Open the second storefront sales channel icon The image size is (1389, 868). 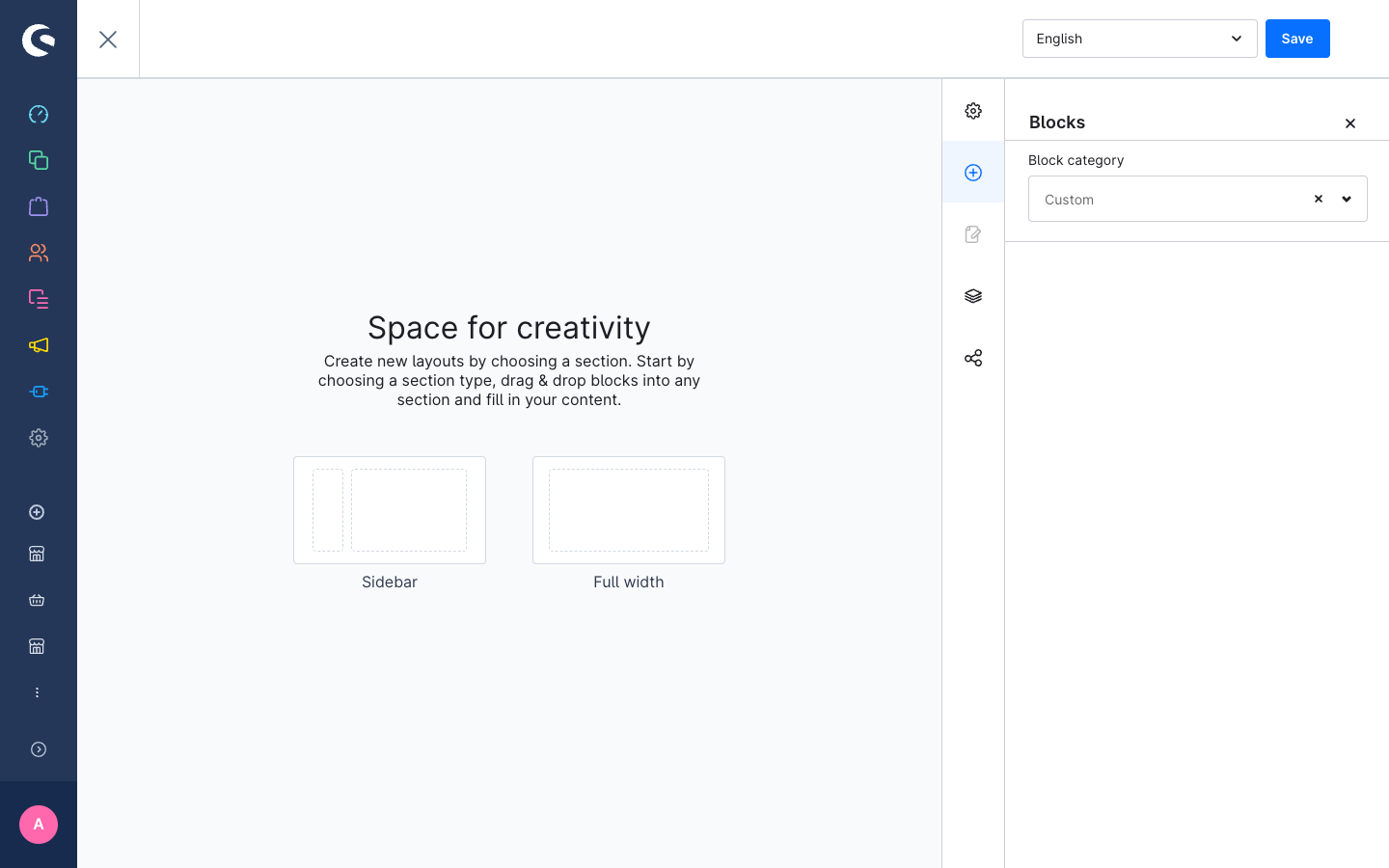tap(37, 646)
